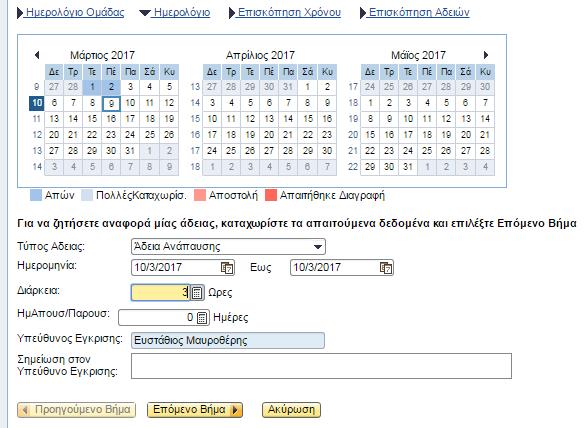
Task: Select 20 March 2017 in calendar
Action: click(x=54, y=135)
